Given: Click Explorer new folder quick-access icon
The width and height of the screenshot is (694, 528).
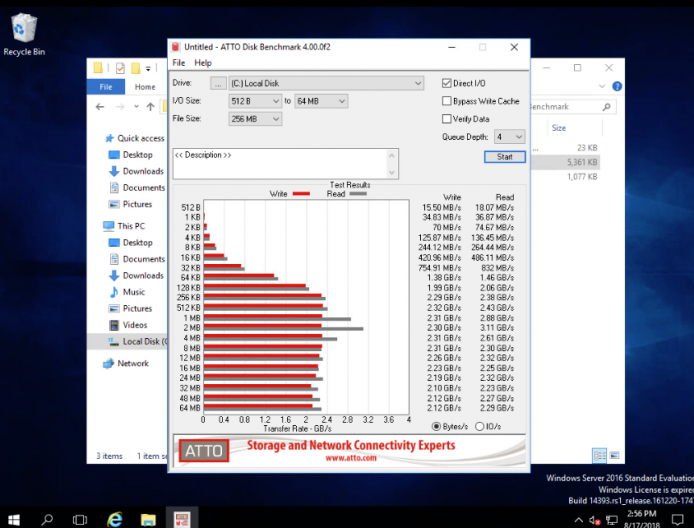Looking at the screenshot, I should click(x=136, y=69).
